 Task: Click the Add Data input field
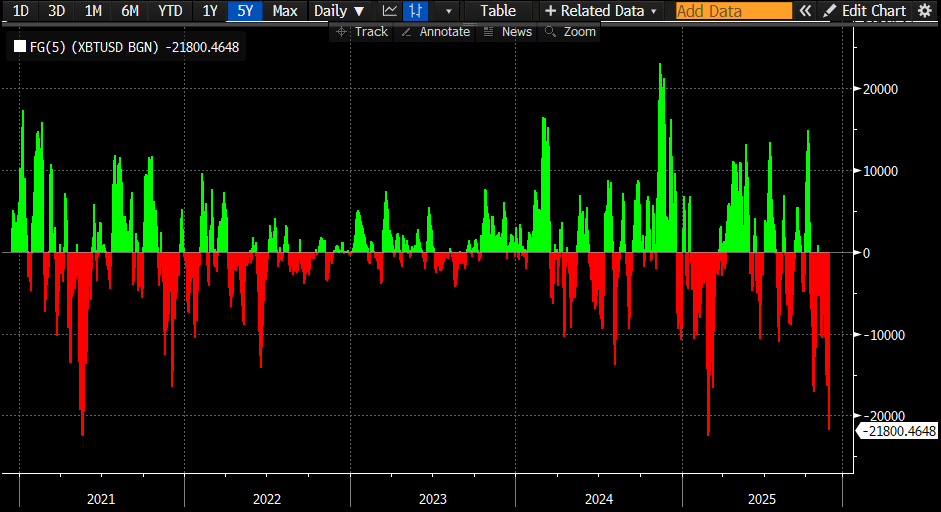tap(733, 11)
